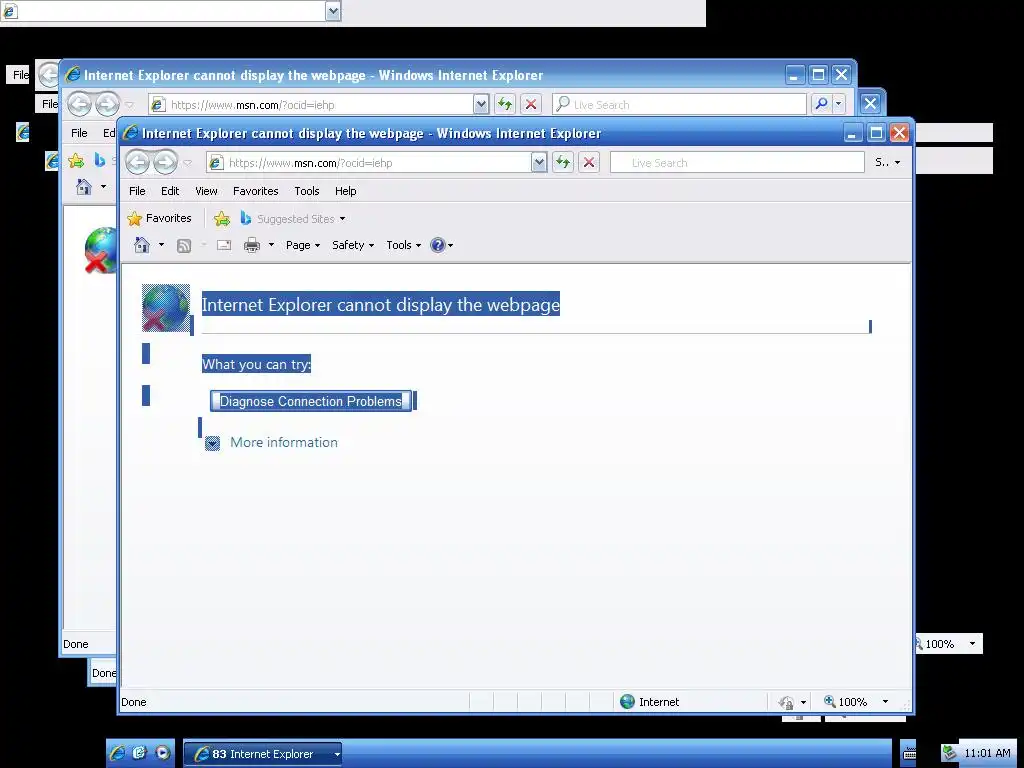Viewport: 1024px width, 768px height.
Task: Open the command bar Tools dropdown
Action: [x=403, y=246]
